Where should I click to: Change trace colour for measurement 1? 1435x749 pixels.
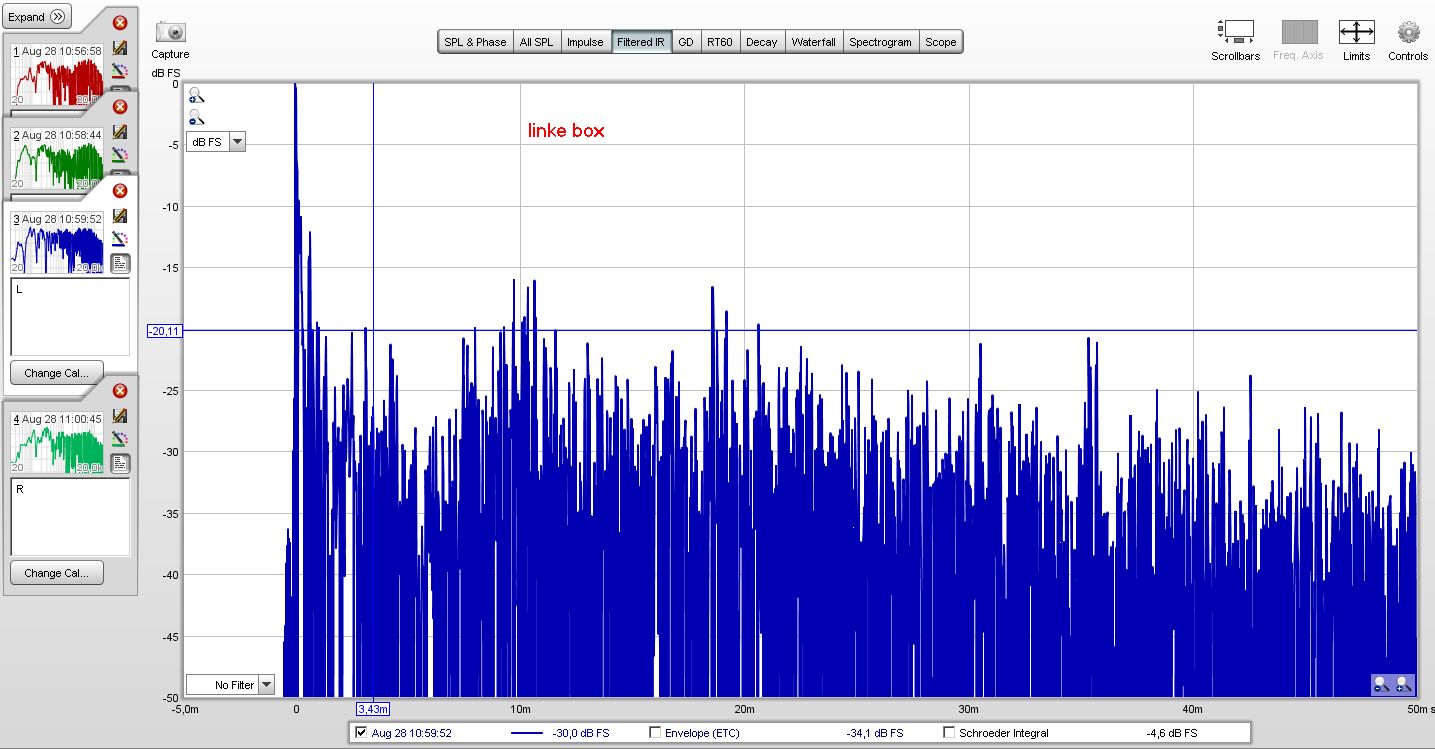[x=120, y=71]
